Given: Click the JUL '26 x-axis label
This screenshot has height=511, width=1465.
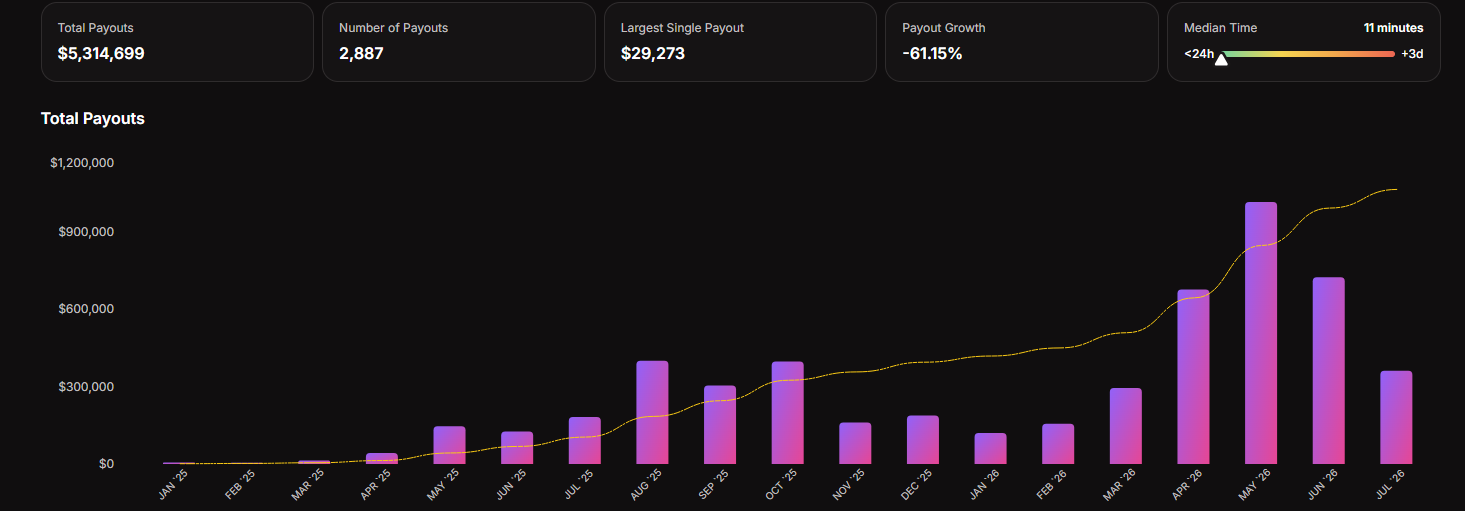Looking at the screenshot, I should (x=1390, y=485).
